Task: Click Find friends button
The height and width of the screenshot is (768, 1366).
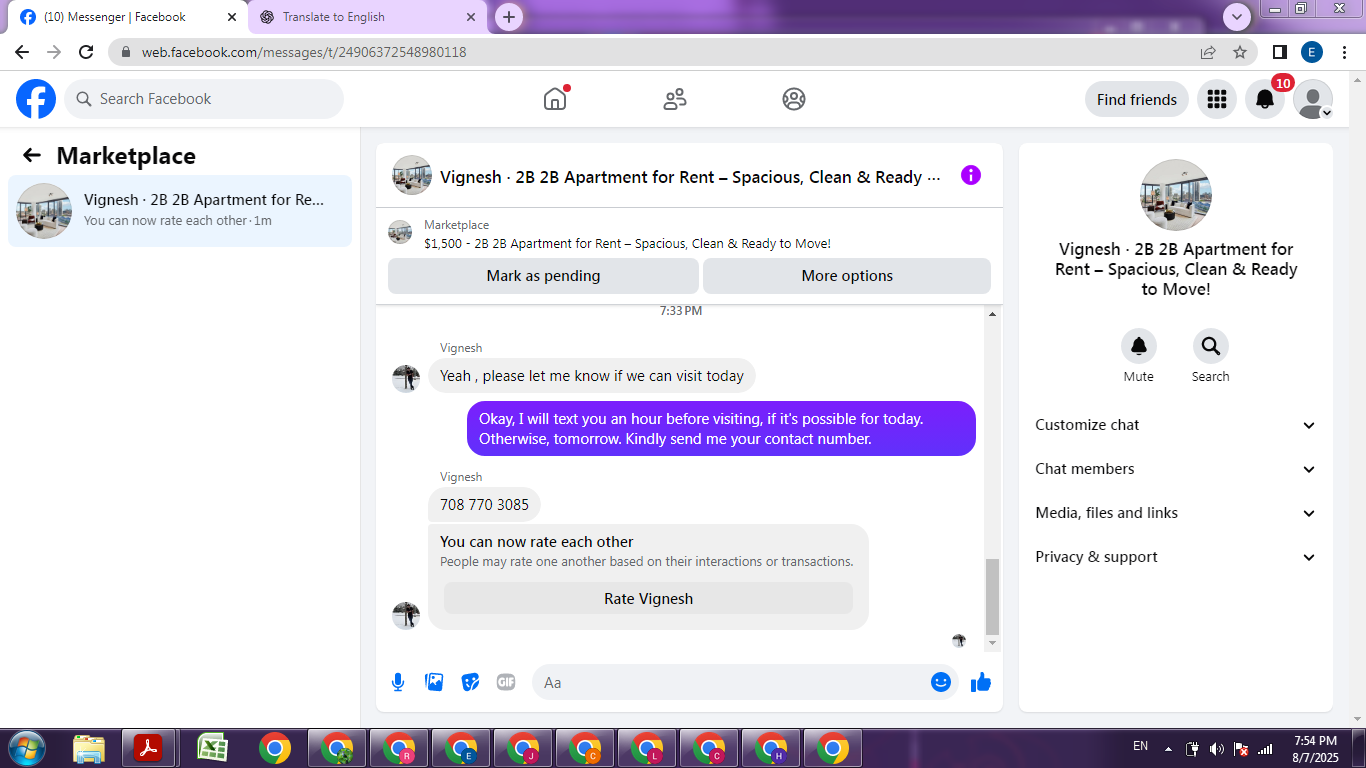Action: point(1137,99)
